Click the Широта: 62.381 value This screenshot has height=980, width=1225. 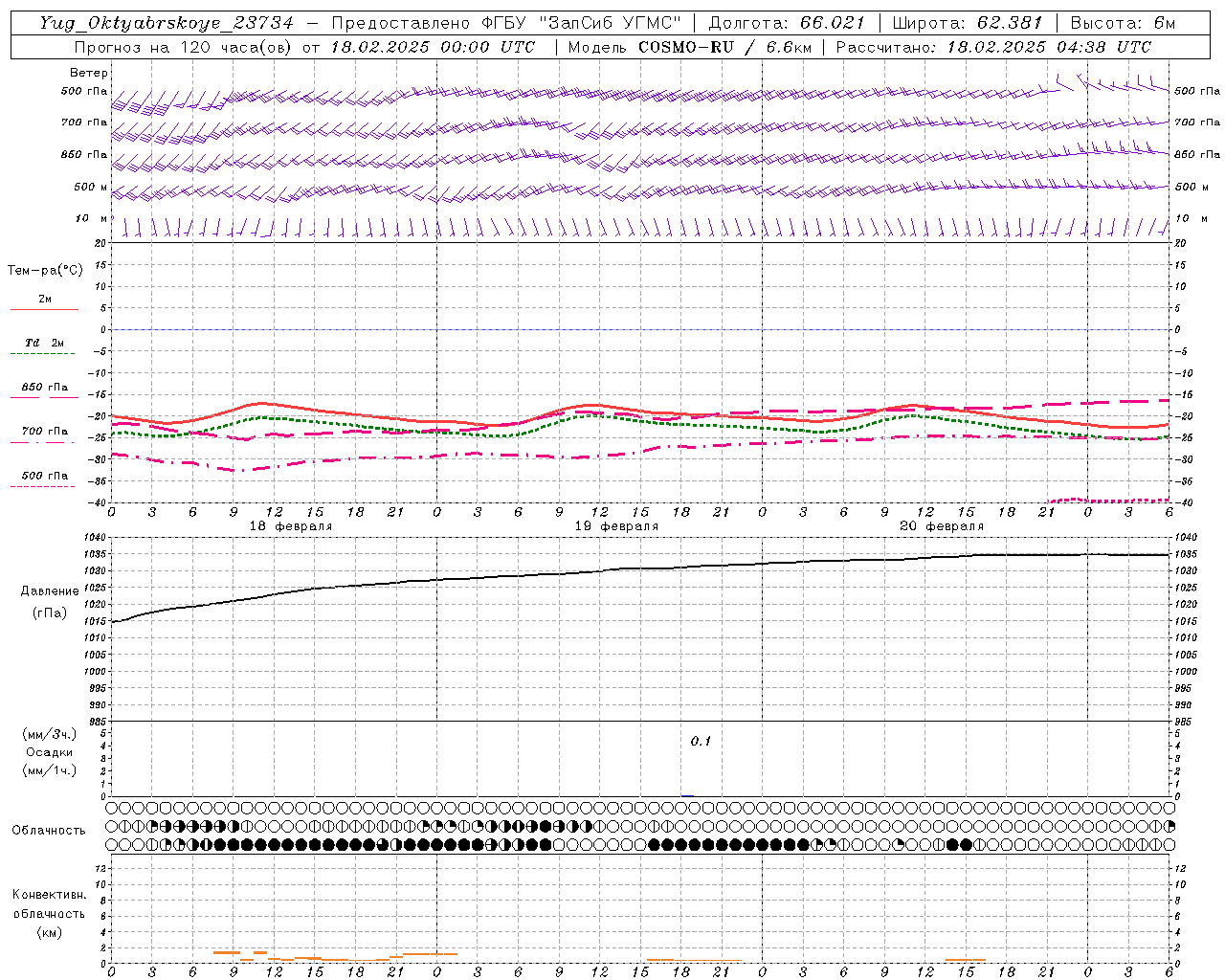coord(967,23)
